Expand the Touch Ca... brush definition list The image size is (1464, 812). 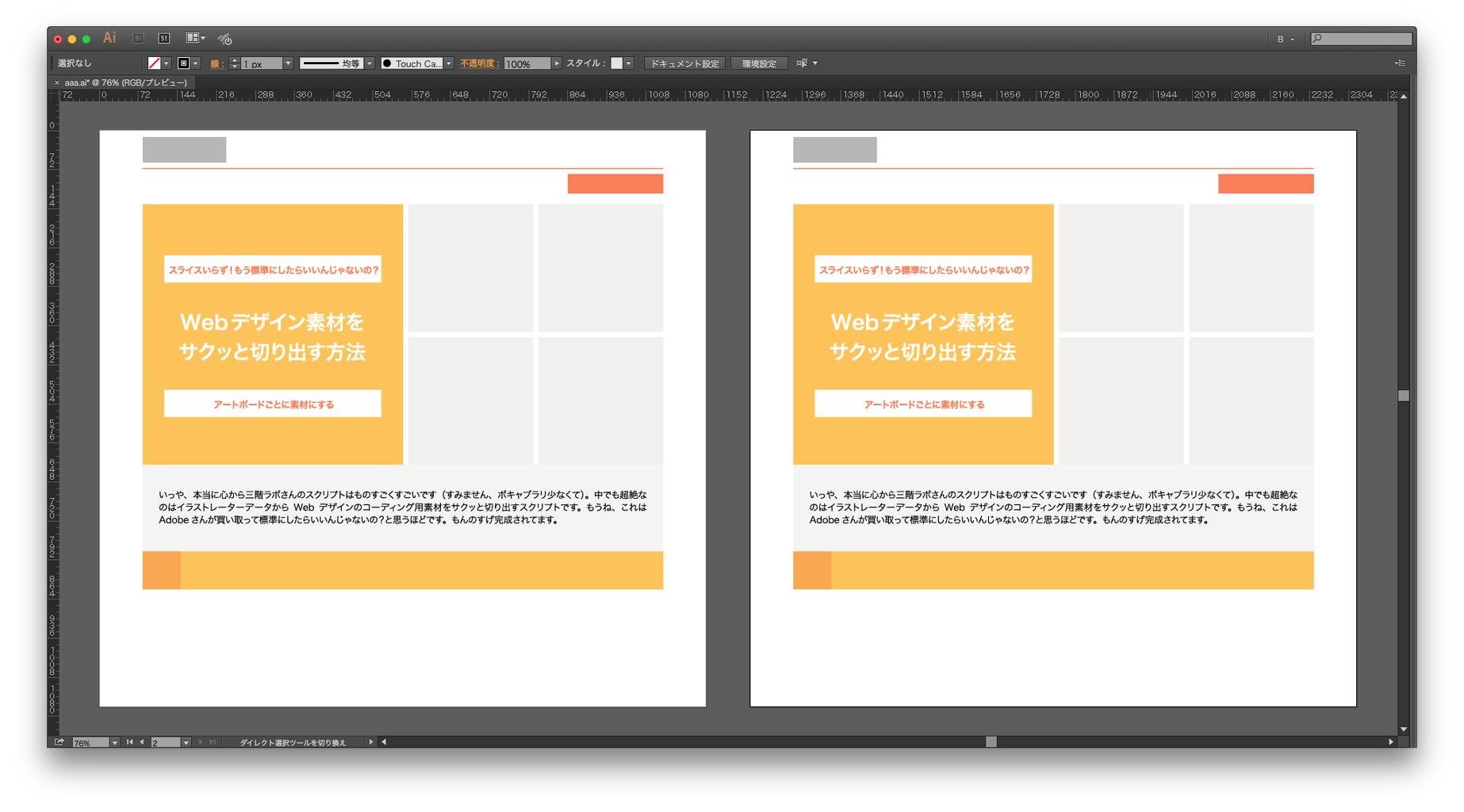[x=448, y=63]
